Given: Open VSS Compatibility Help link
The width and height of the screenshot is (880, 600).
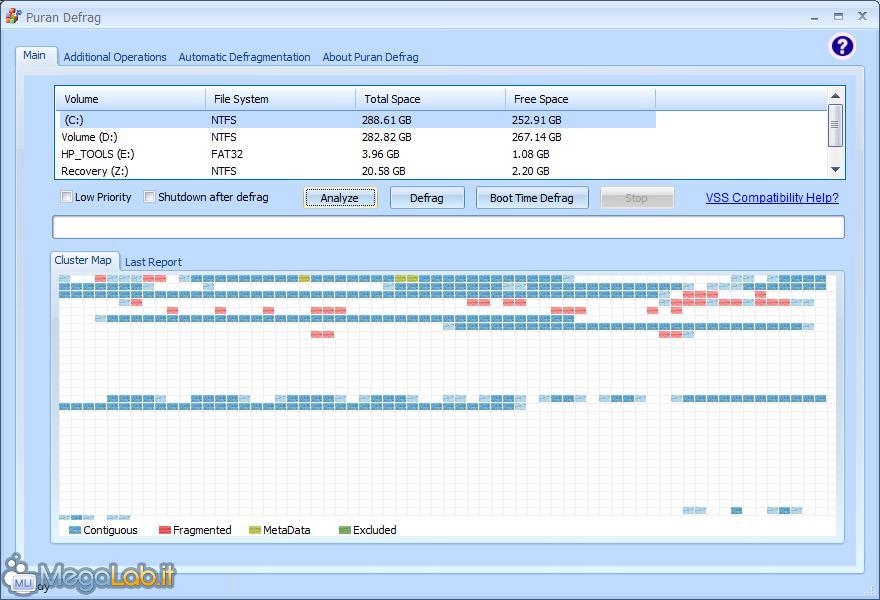Looking at the screenshot, I should click(772, 198).
